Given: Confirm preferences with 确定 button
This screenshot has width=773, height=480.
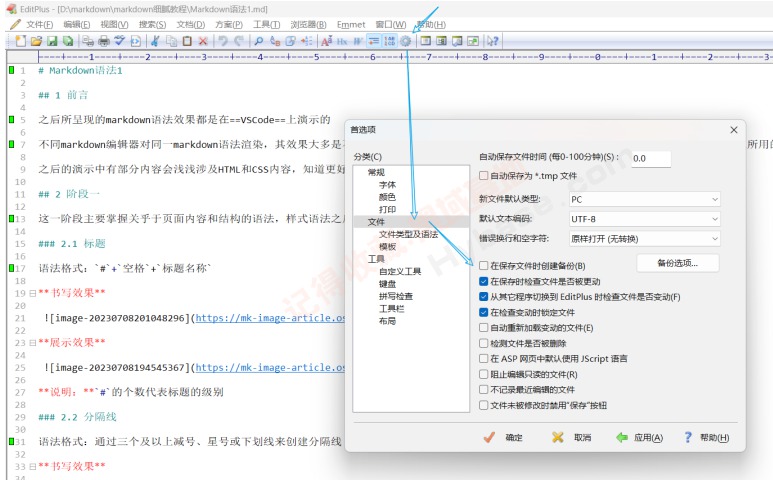Looking at the screenshot, I should tap(503, 438).
